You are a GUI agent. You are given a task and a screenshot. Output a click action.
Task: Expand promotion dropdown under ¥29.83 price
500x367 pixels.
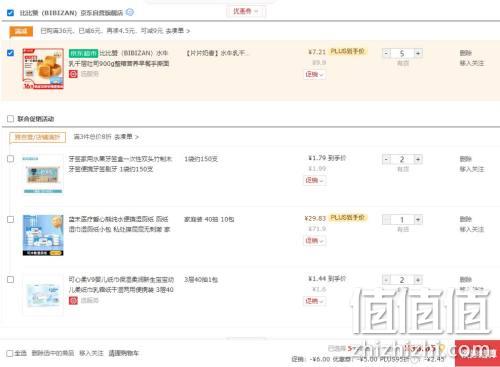[314, 240]
